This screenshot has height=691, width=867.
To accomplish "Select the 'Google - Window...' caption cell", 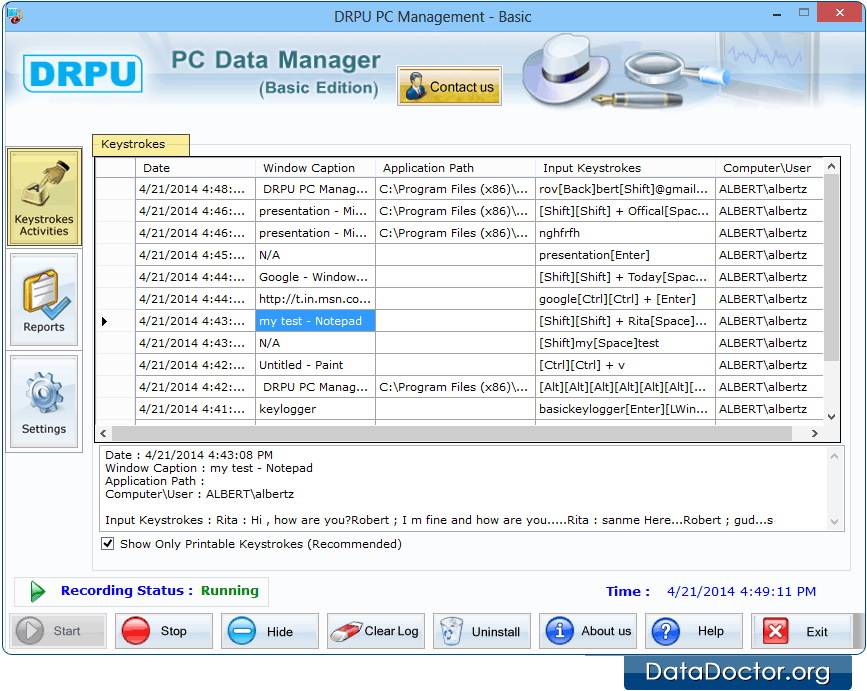I will [315, 277].
